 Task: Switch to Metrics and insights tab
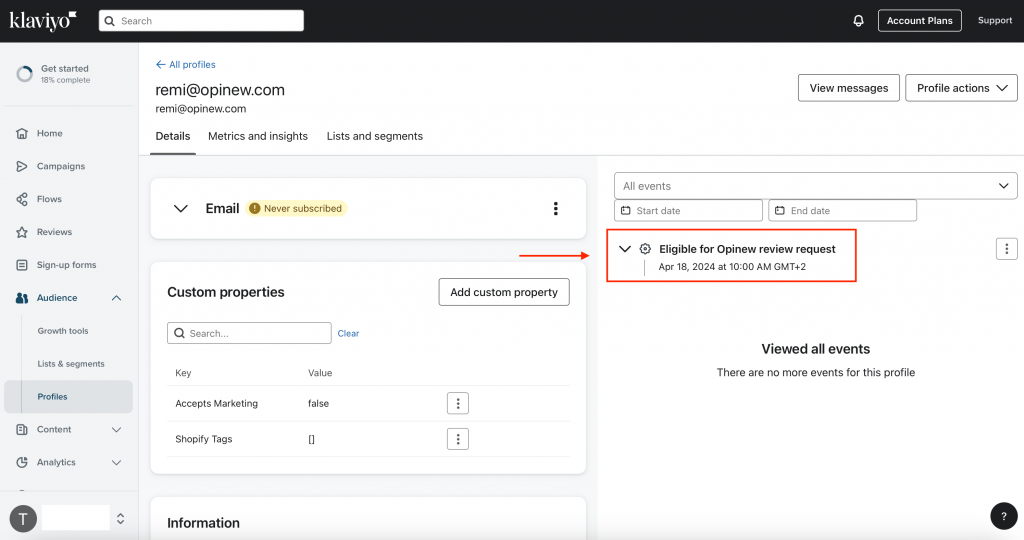click(x=258, y=136)
